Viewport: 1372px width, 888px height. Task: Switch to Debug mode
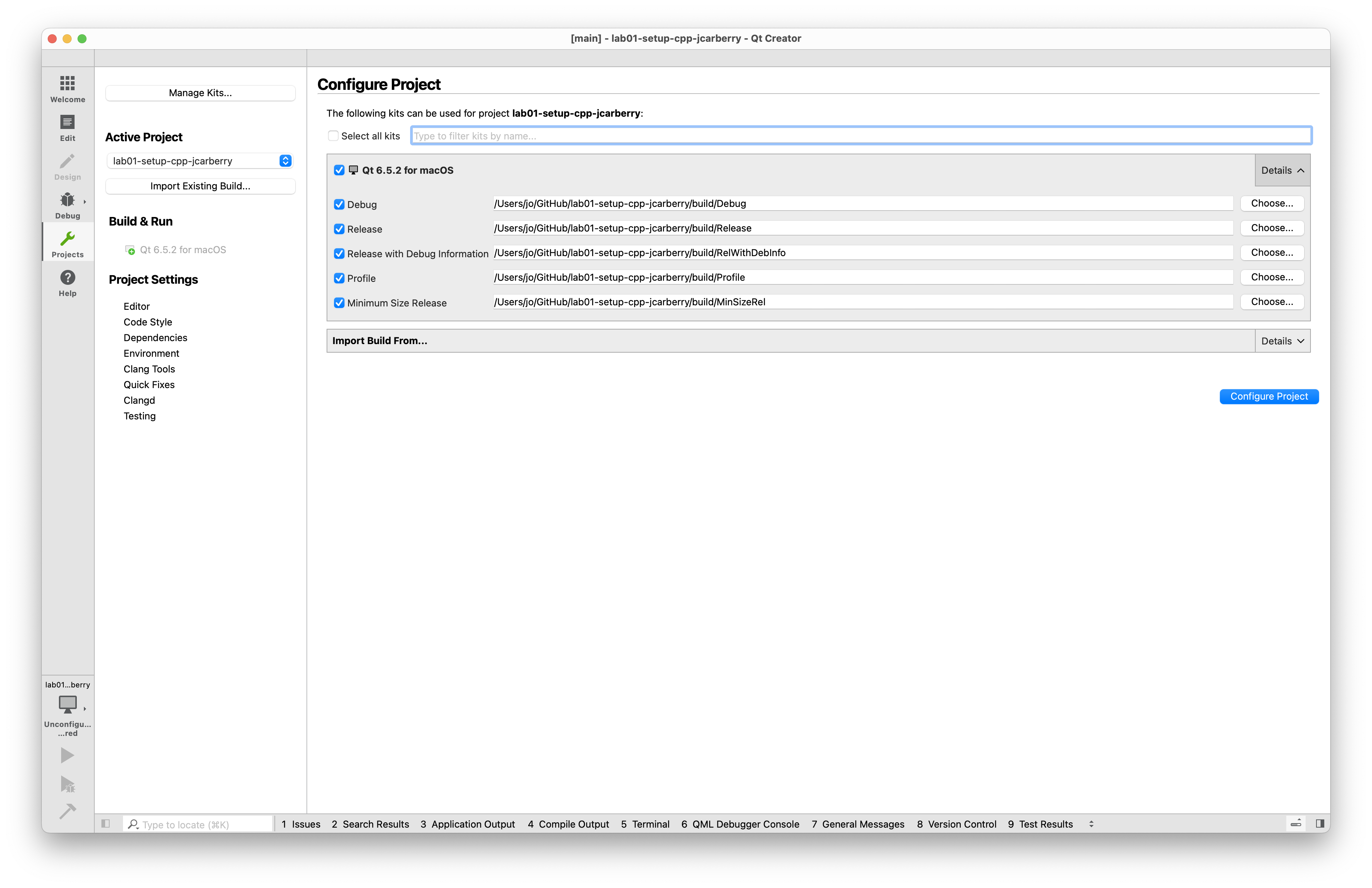coord(67,205)
